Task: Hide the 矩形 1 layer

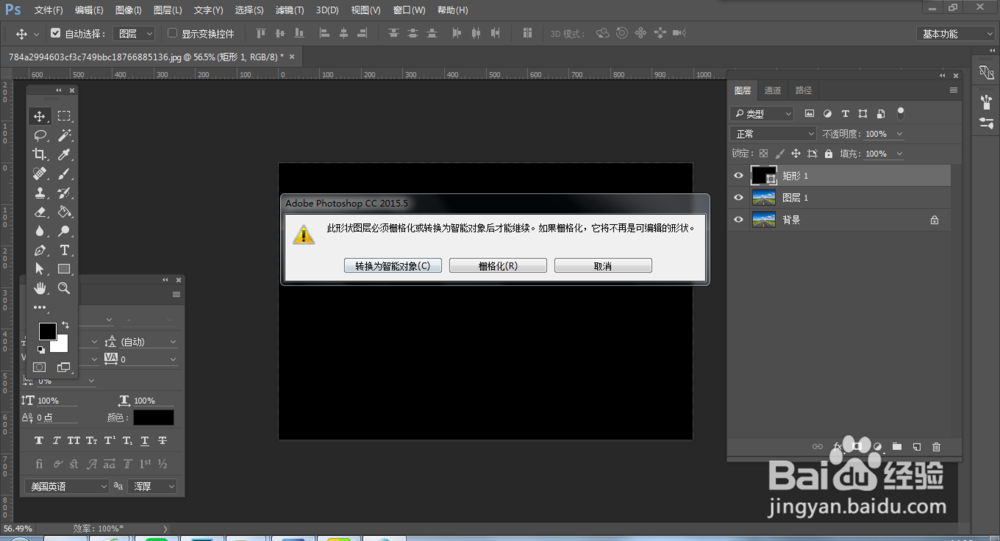Action: tap(739, 175)
